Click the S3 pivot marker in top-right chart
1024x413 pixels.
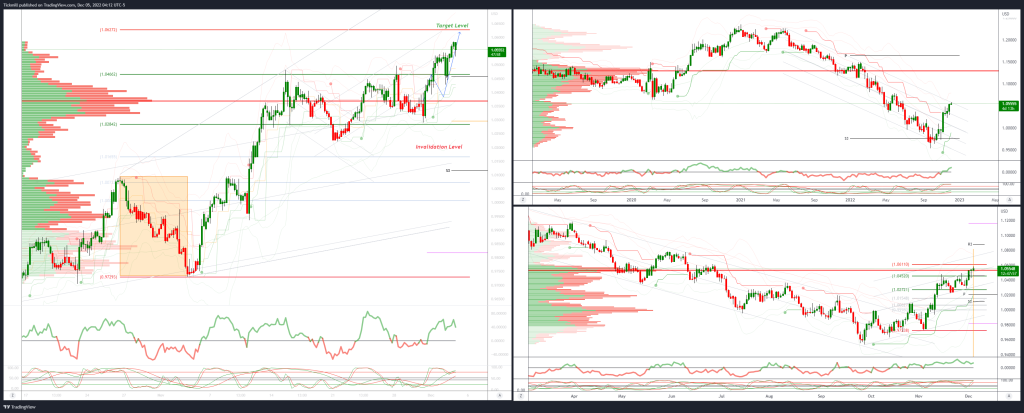(847, 138)
